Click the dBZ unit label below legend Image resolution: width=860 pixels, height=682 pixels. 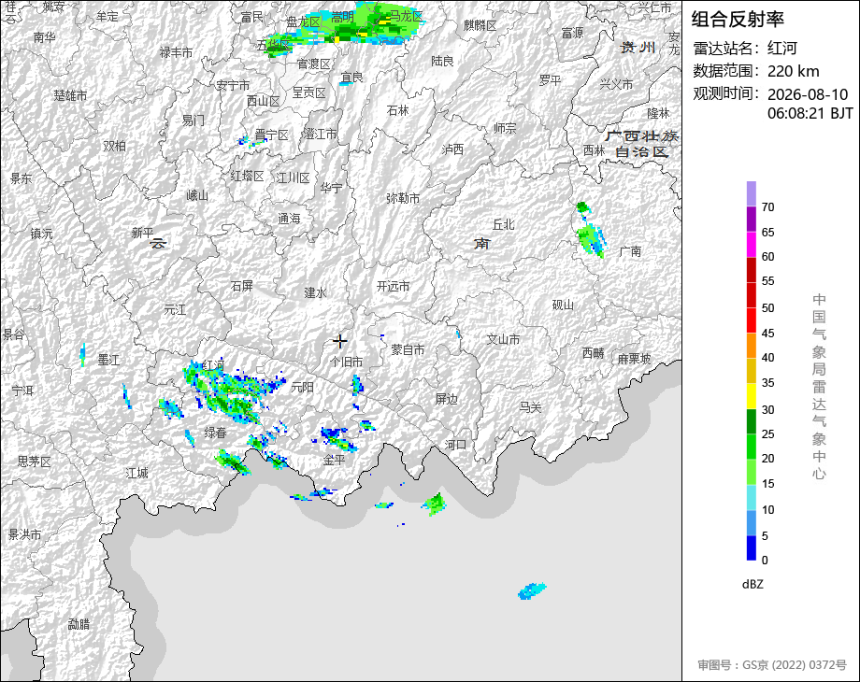[x=752, y=584]
